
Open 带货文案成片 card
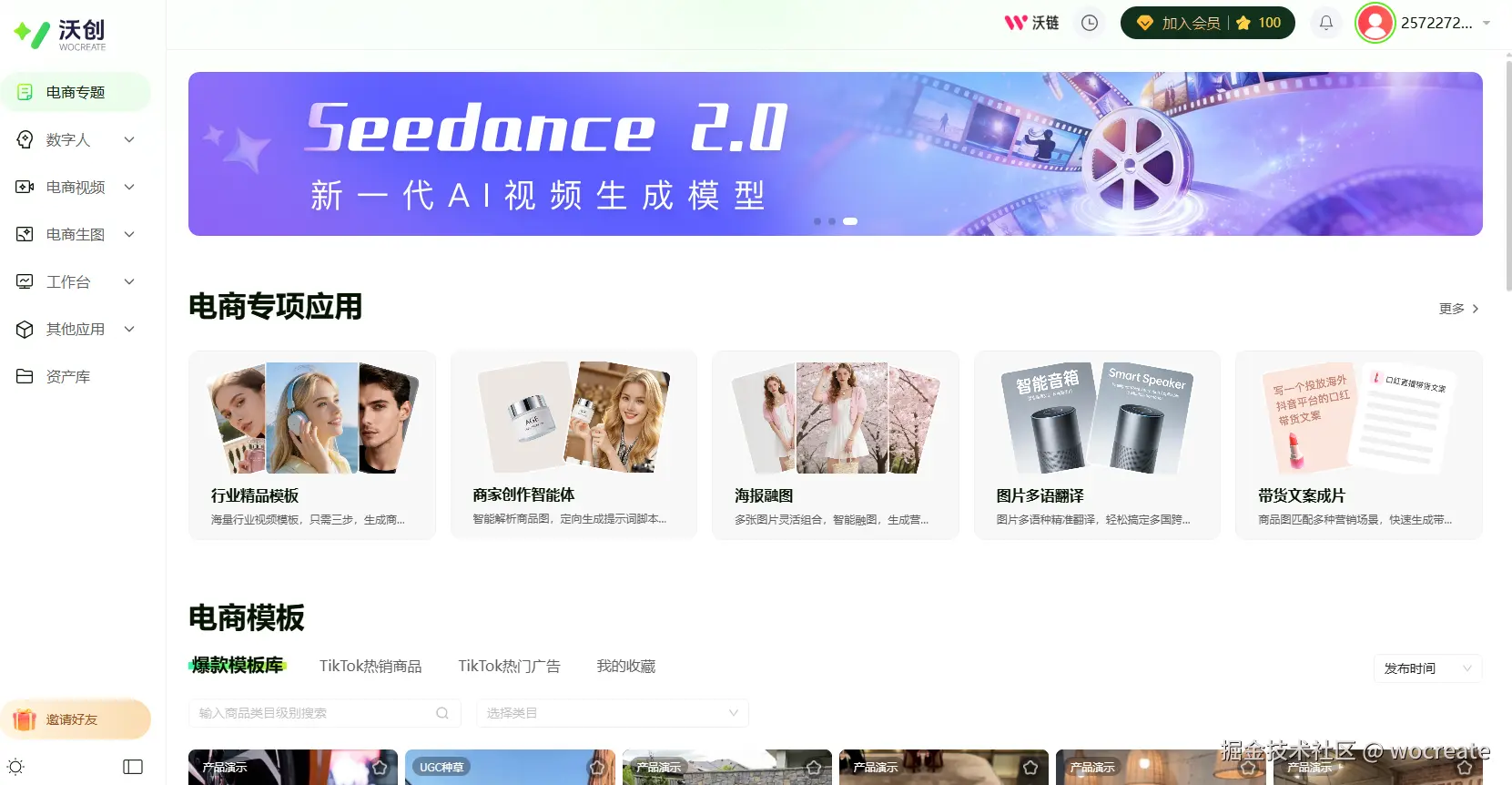1359,445
